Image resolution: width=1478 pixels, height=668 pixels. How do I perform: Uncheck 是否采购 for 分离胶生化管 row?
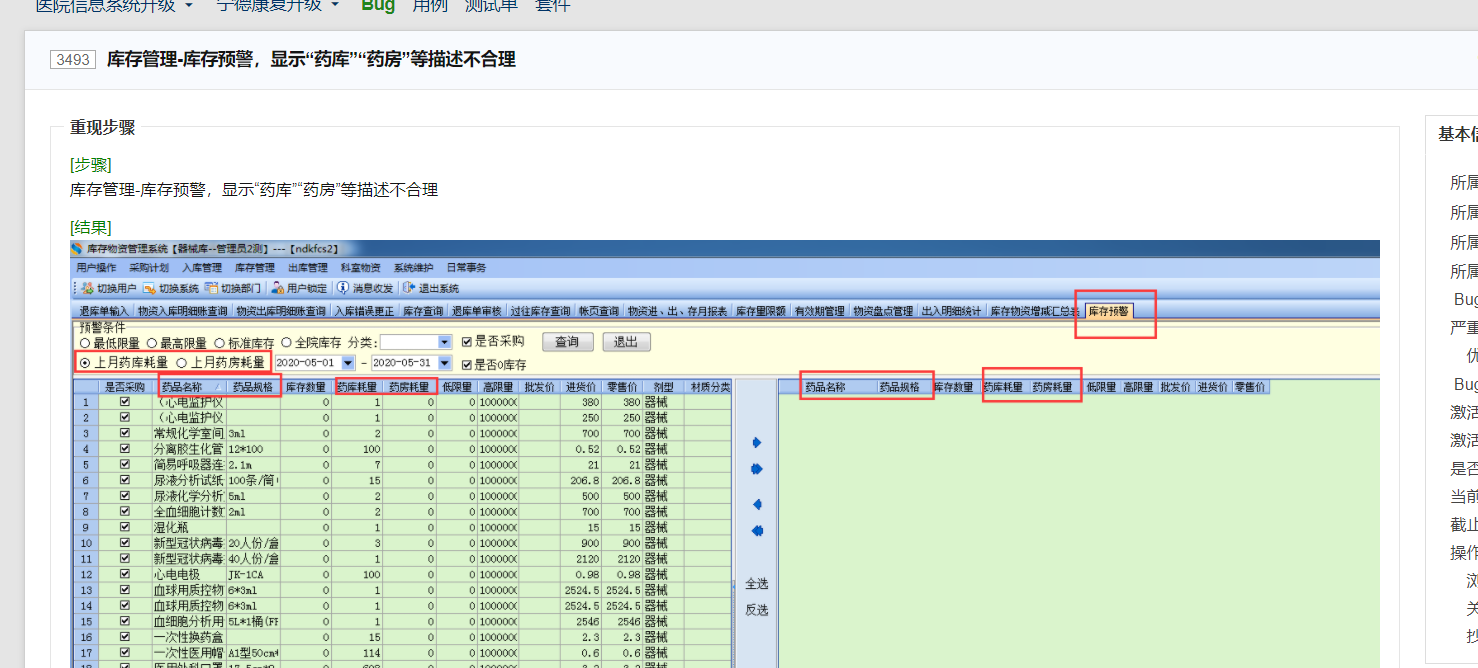click(x=124, y=449)
